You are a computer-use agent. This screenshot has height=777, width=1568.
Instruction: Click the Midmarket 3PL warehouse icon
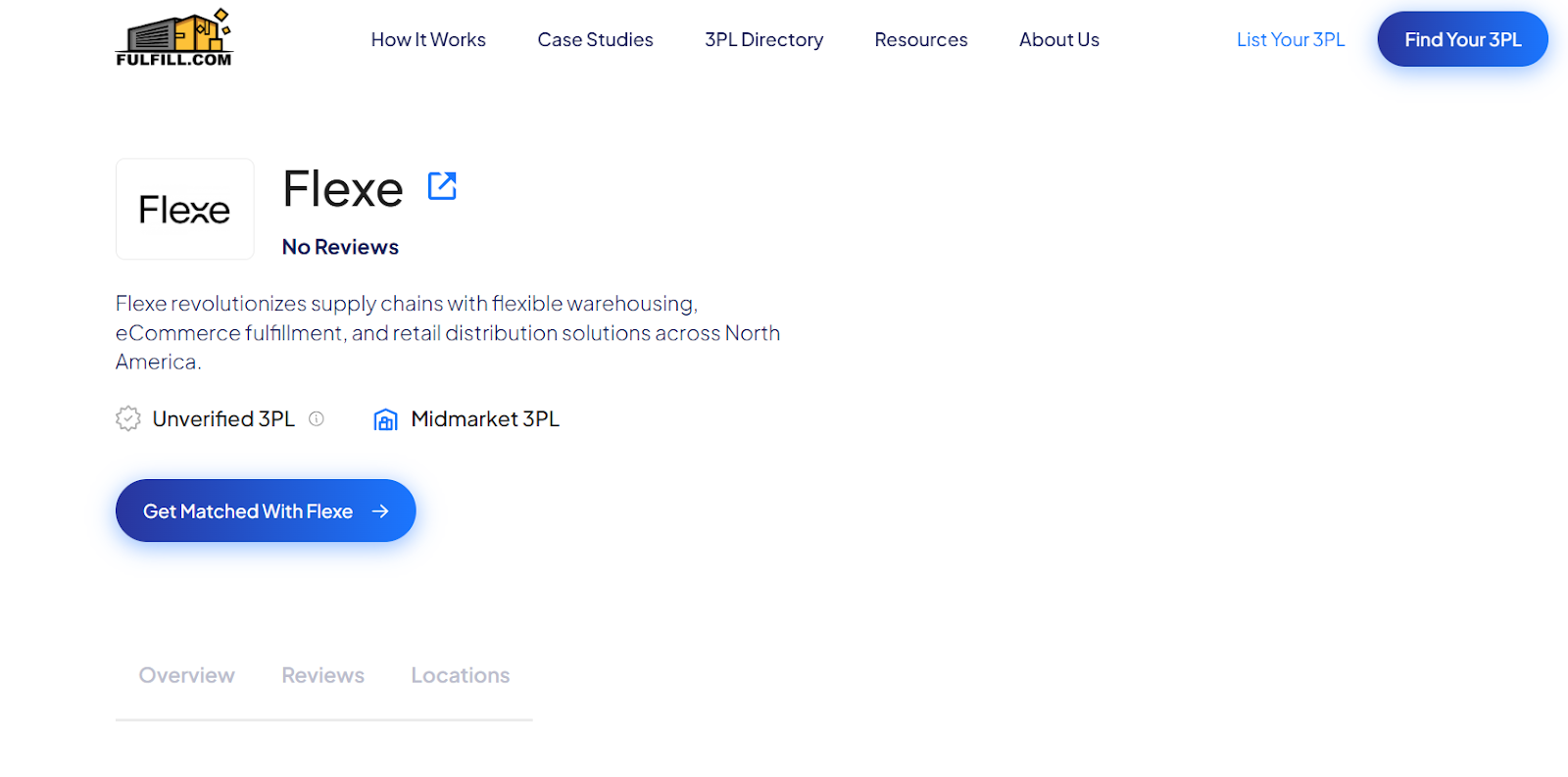tap(386, 419)
